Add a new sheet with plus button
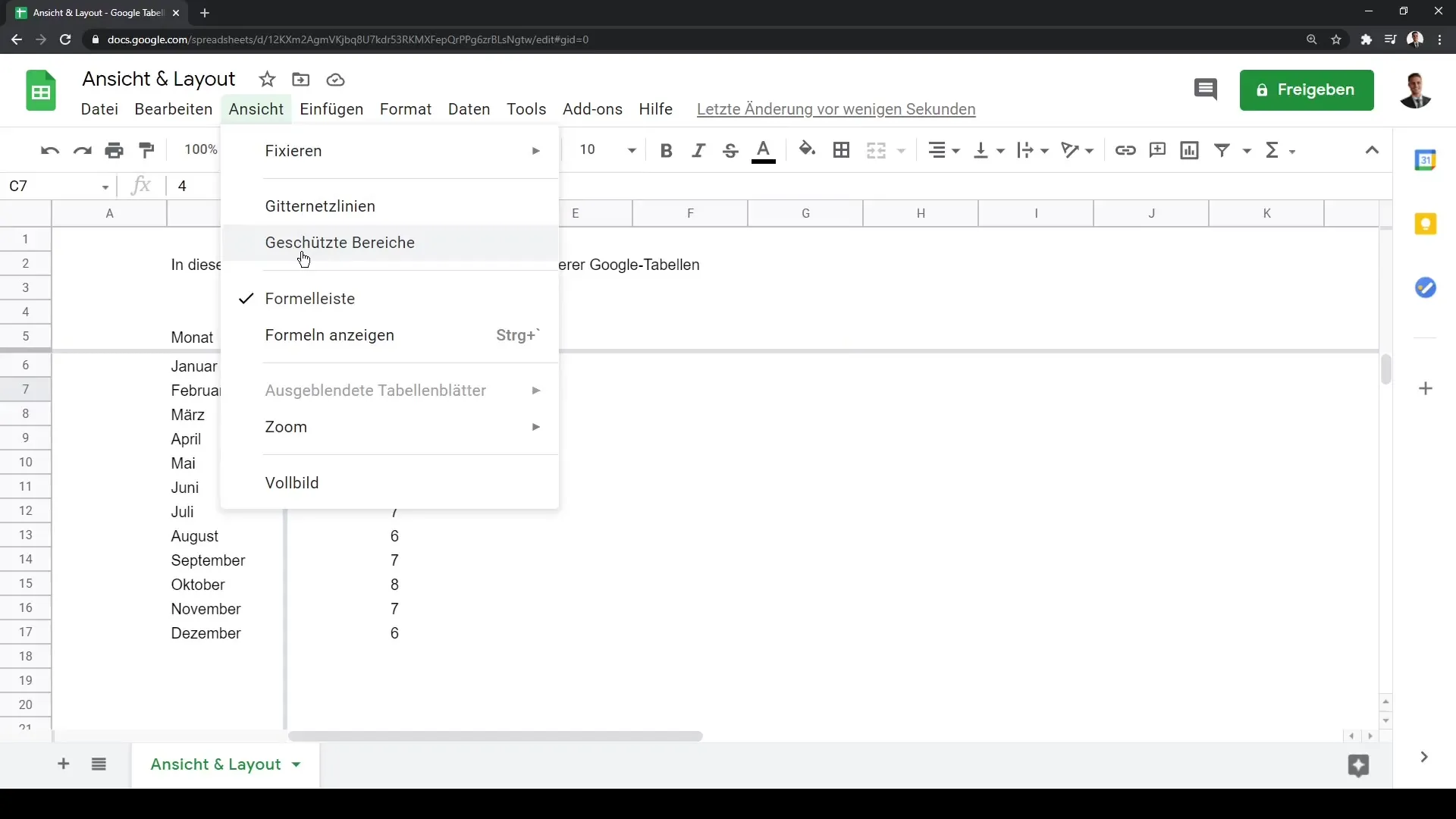Screen dimensions: 1456x819 tap(64, 764)
